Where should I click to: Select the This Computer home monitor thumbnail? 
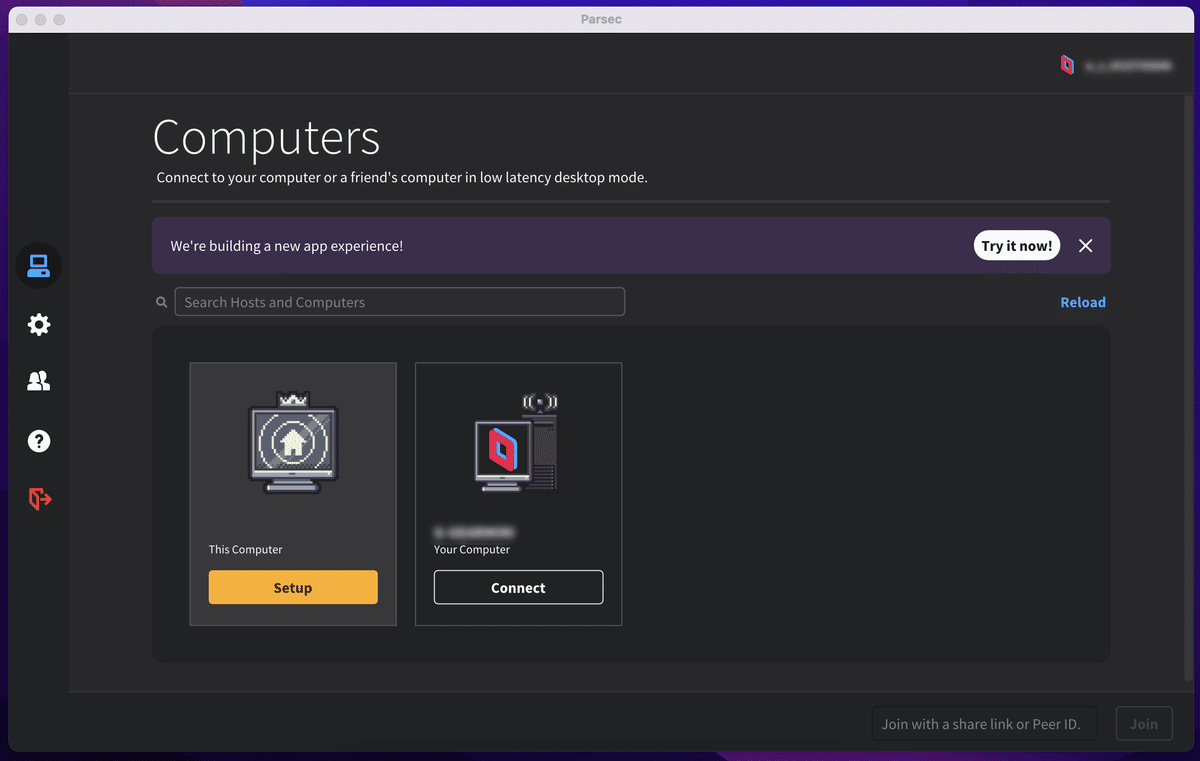point(293,443)
